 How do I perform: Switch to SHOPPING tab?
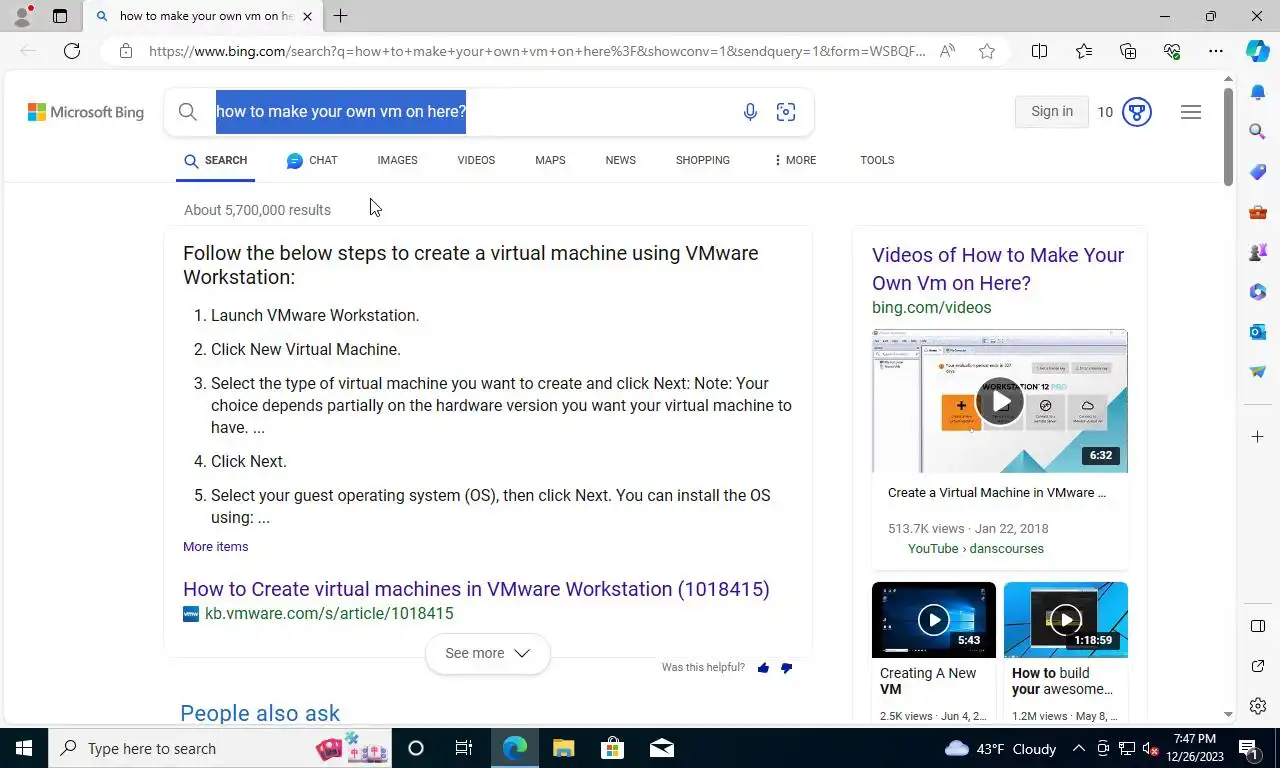coord(702,160)
